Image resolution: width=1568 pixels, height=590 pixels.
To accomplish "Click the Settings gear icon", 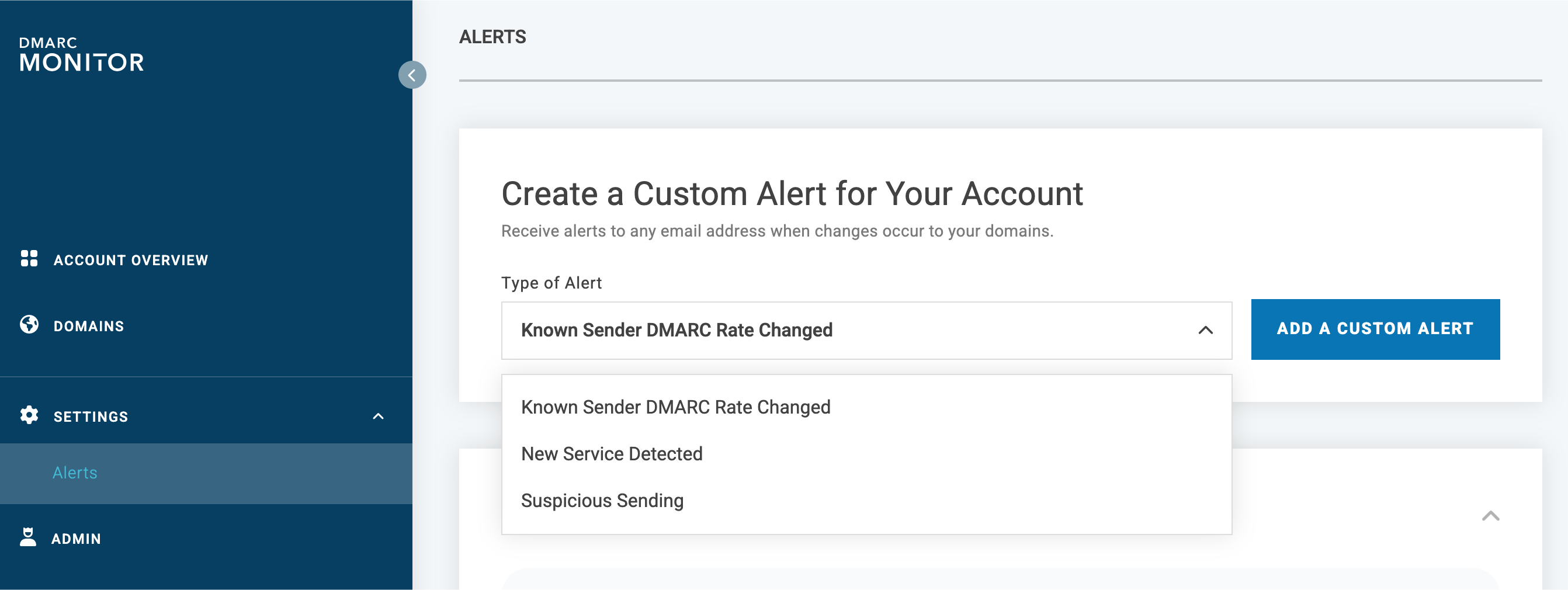I will tap(29, 416).
